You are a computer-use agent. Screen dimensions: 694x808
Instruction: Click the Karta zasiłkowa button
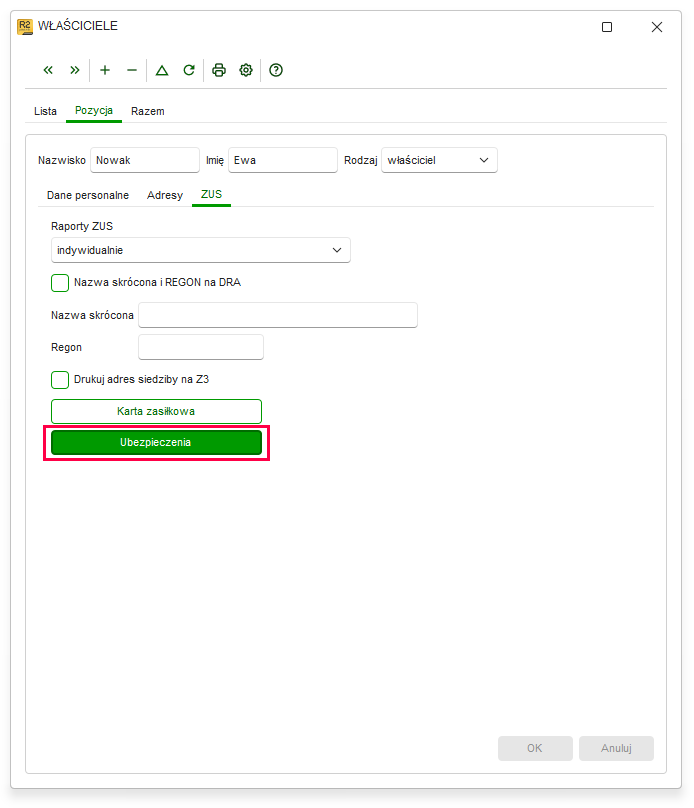(x=156, y=411)
